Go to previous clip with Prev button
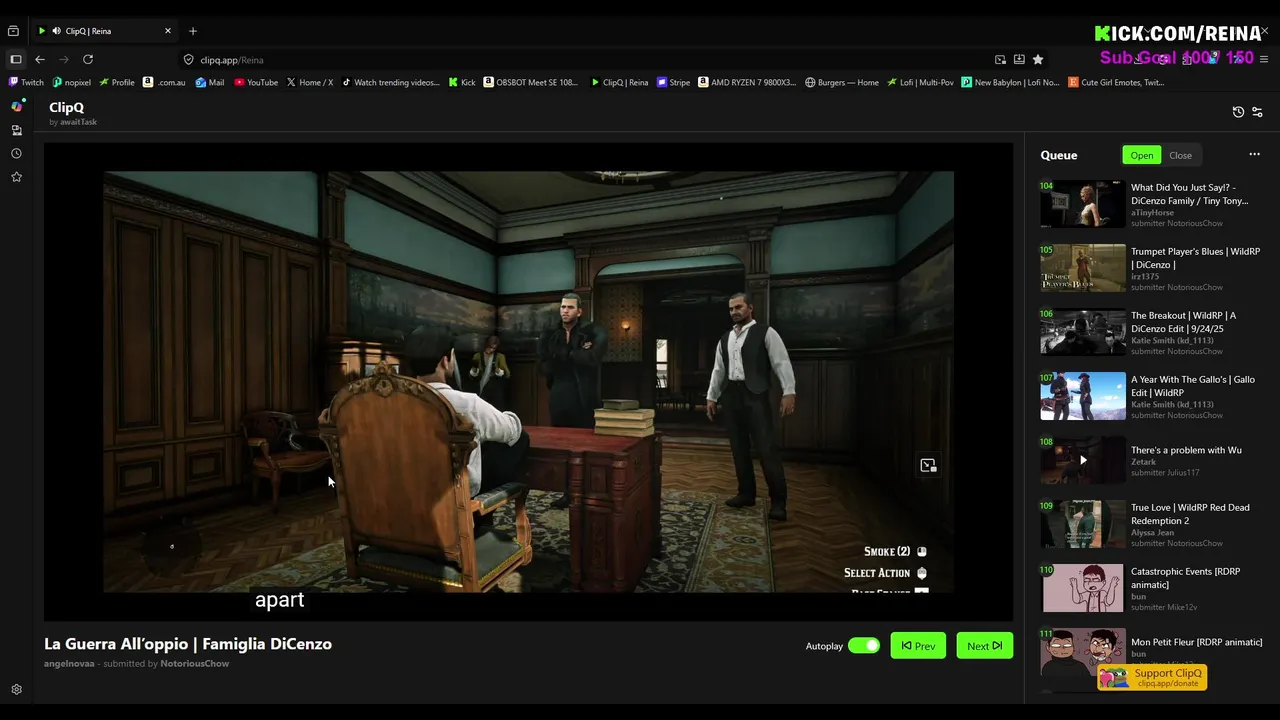This screenshot has height=720, width=1280. tap(918, 646)
